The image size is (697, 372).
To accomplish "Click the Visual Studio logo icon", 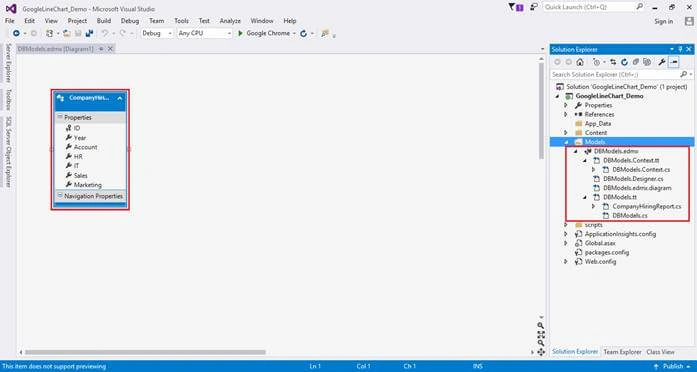I will pos(11,8).
